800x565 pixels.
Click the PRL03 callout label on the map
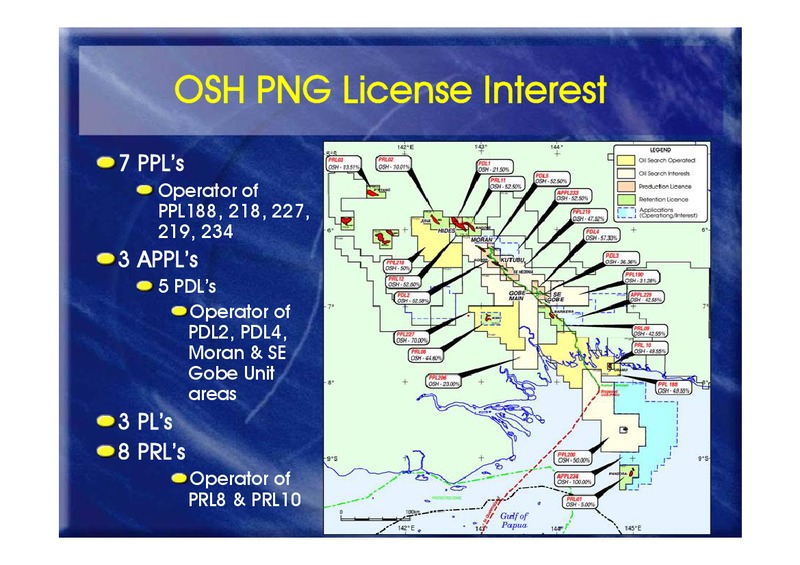pos(344,163)
